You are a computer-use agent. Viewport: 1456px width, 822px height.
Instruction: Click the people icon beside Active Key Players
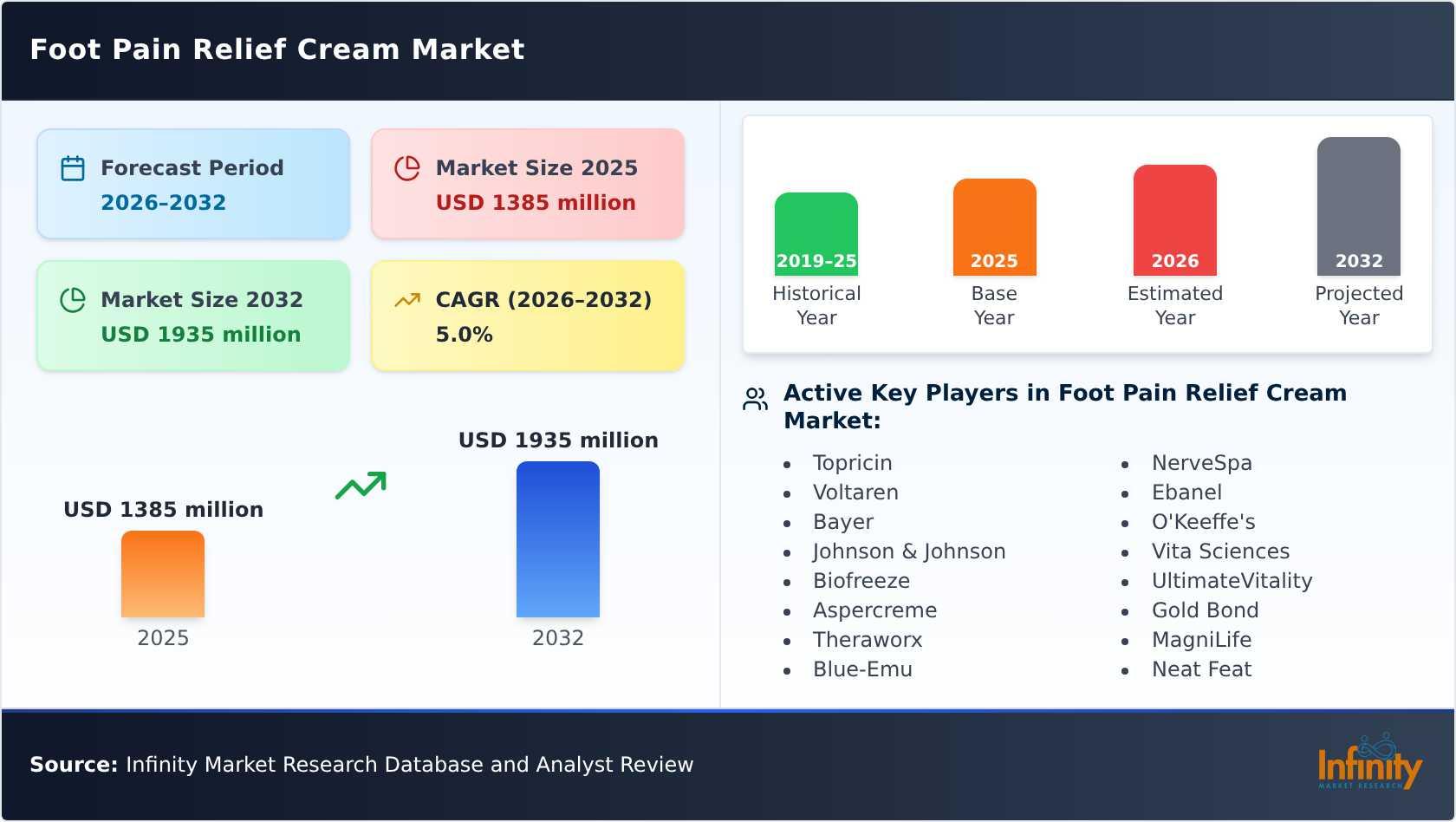point(756,399)
